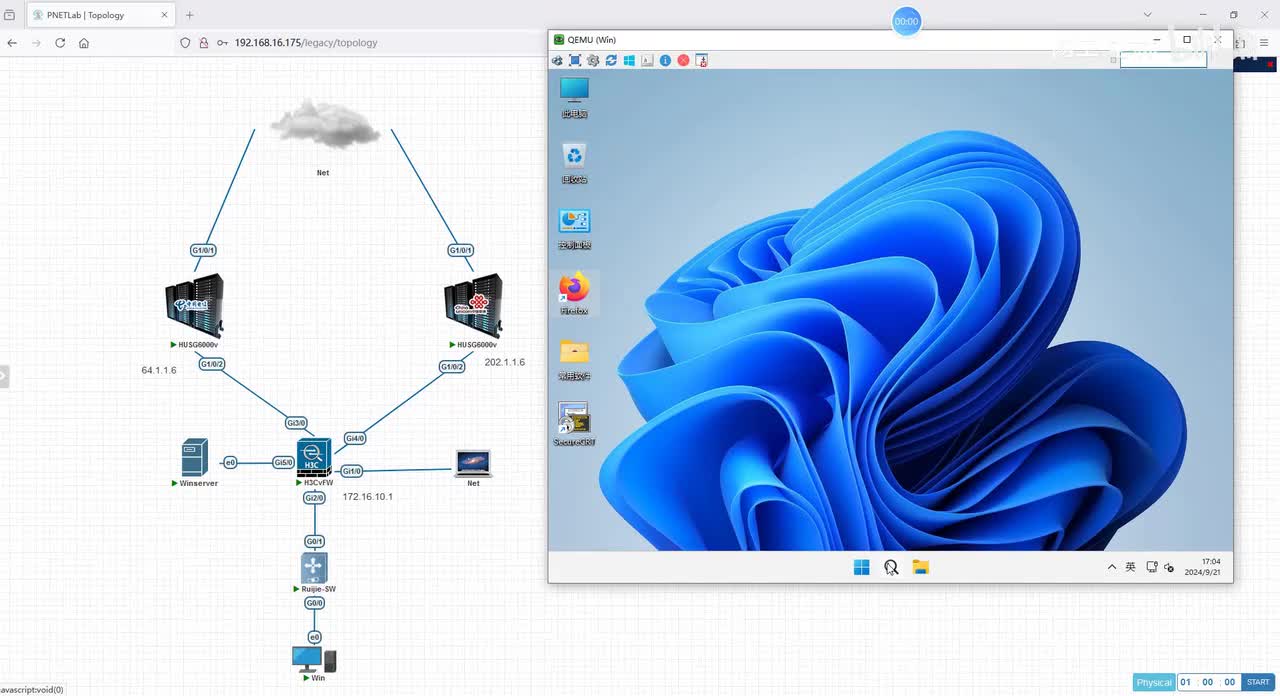Viewport: 1280px width, 696px height.
Task: Open File Explorer on VM taskbar
Action: [921, 567]
